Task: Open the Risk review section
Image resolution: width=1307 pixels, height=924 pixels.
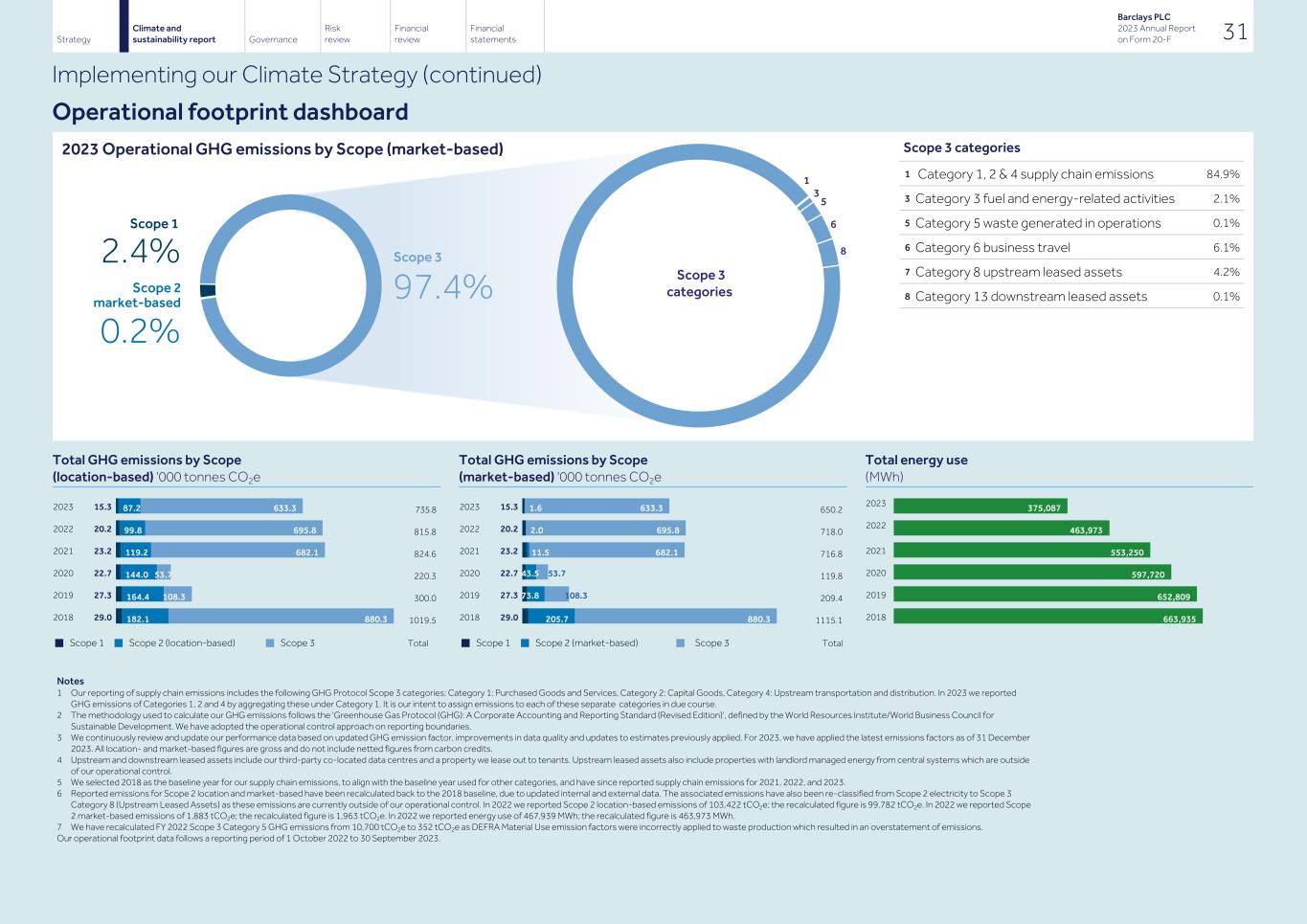Action: click(335, 32)
